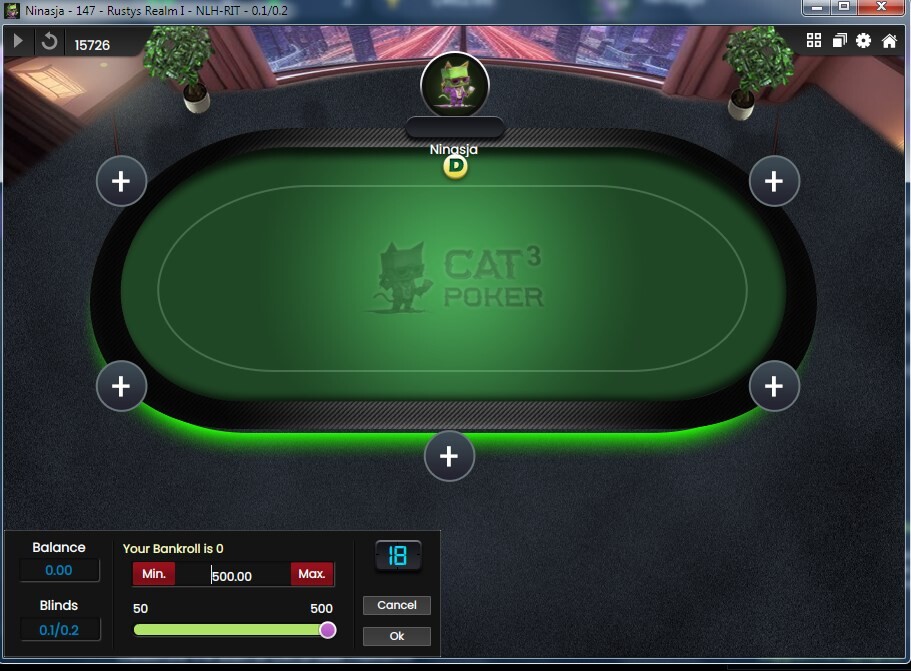911x671 pixels.
Task: Click the replay circular arrow icon
Action: (x=49, y=41)
